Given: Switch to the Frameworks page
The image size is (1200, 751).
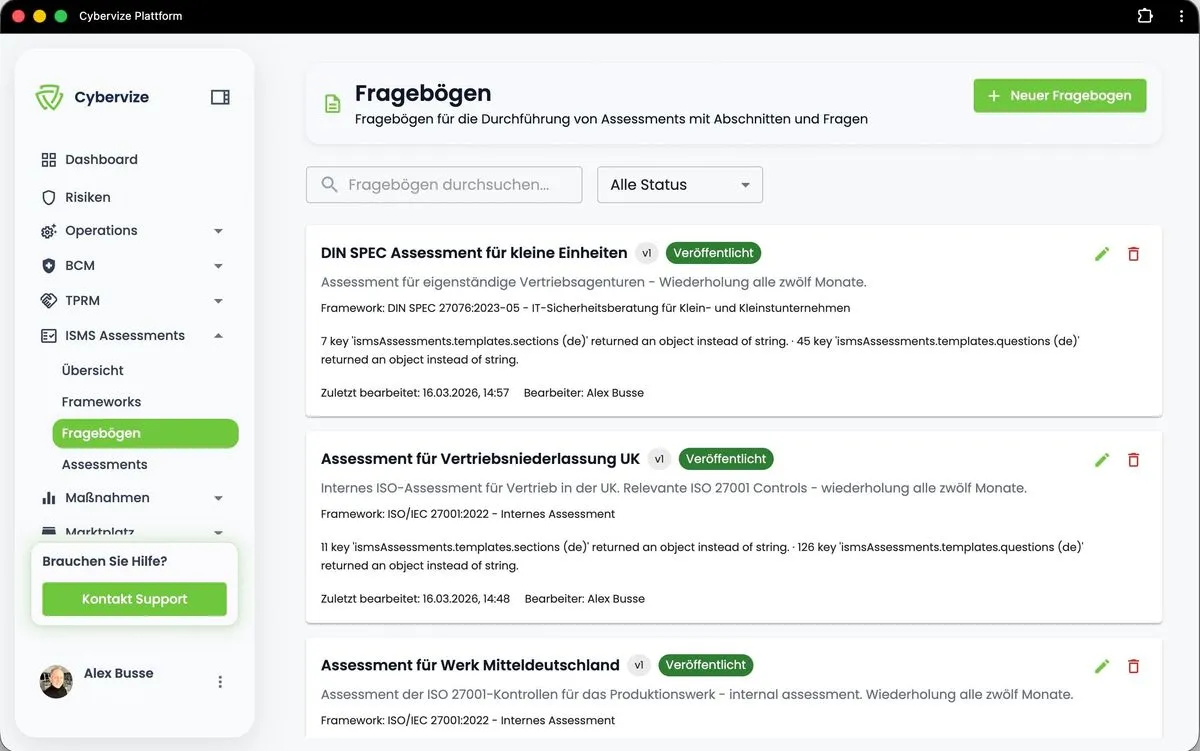Looking at the screenshot, I should 101,401.
